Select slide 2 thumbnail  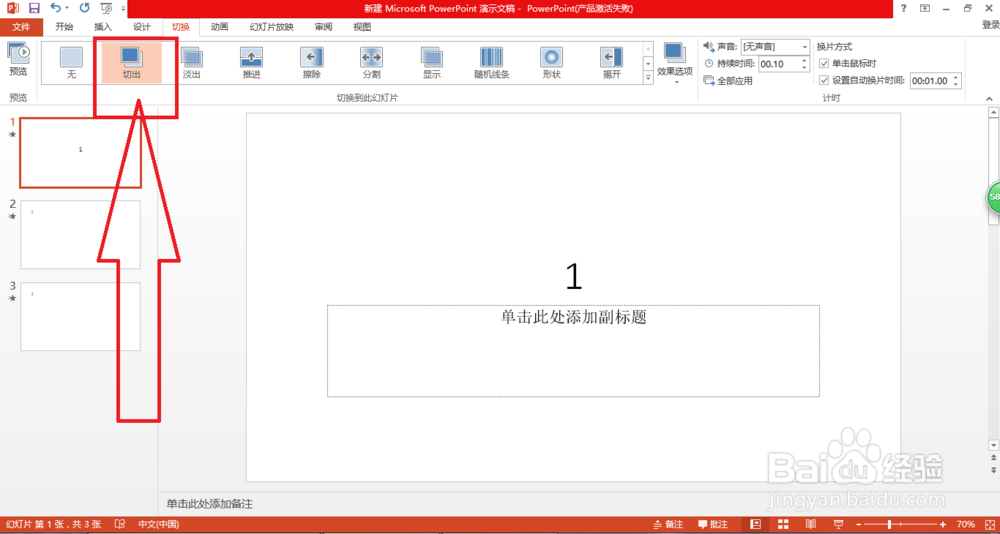click(x=80, y=235)
